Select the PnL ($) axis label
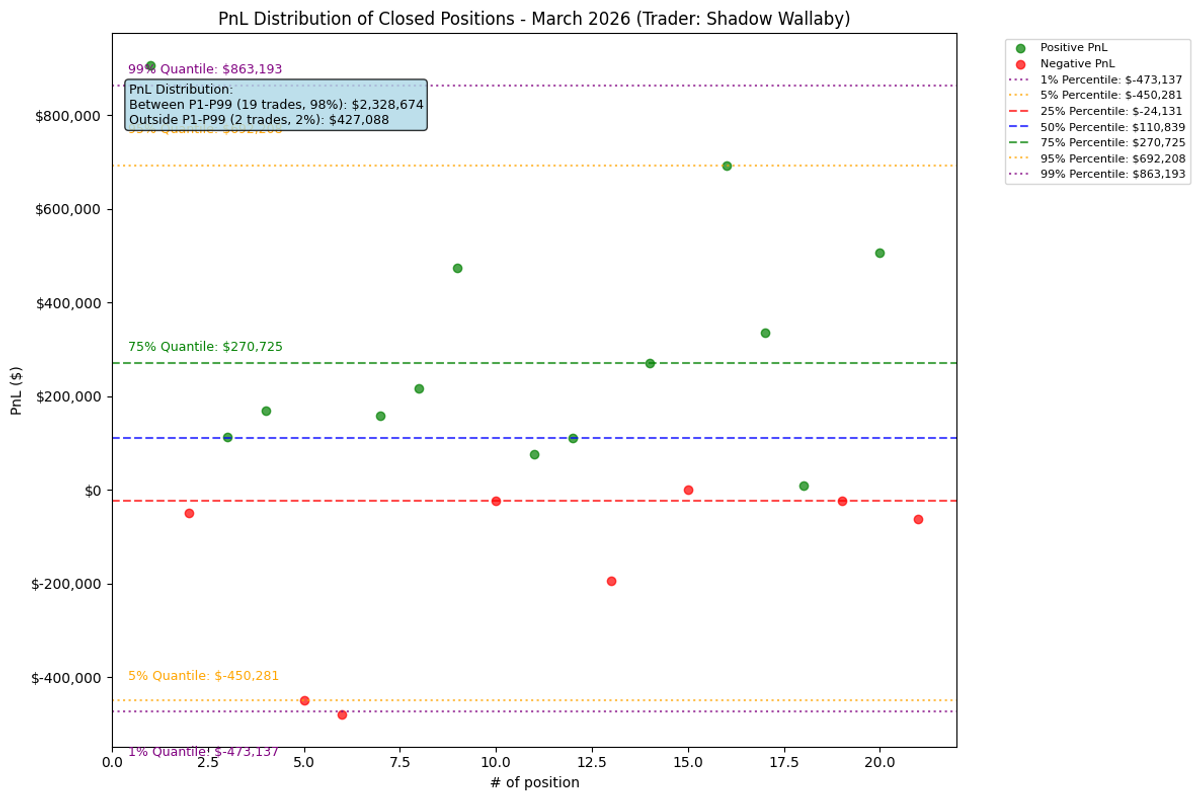The width and height of the screenshot is (1200, 800). [x=15, y=390]
